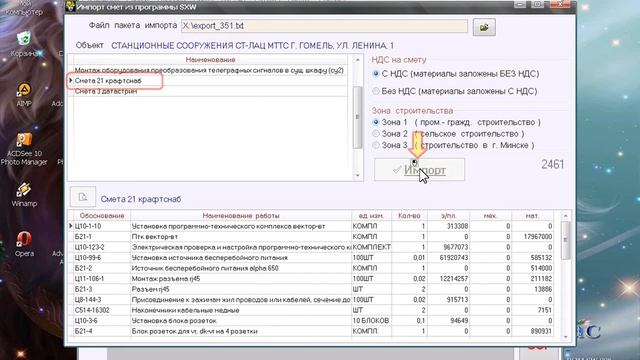
Task: Click the Обоснование column header
Action: [102, 216]
